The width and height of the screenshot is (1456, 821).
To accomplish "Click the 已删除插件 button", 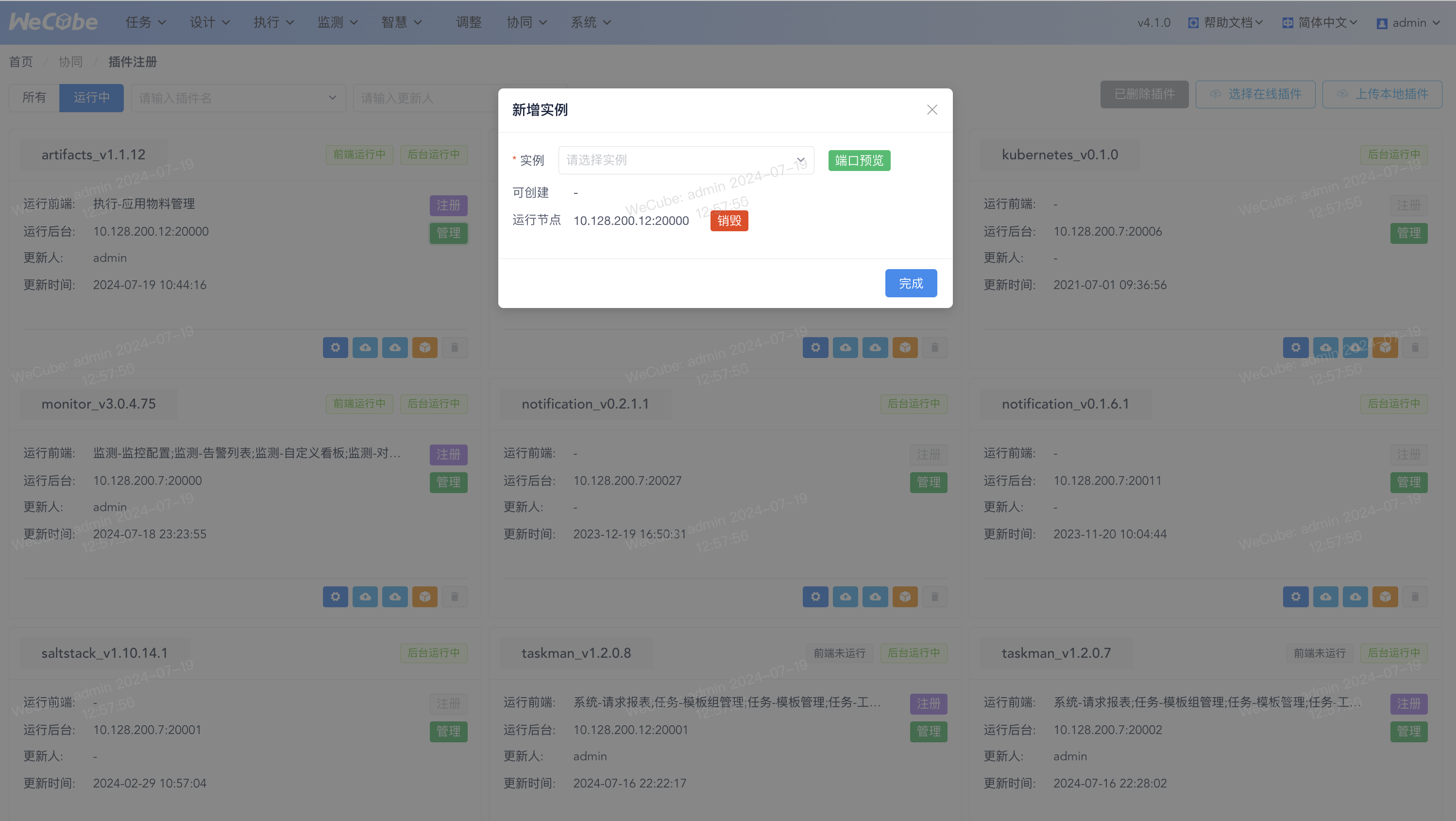I will pos(1144,94).
